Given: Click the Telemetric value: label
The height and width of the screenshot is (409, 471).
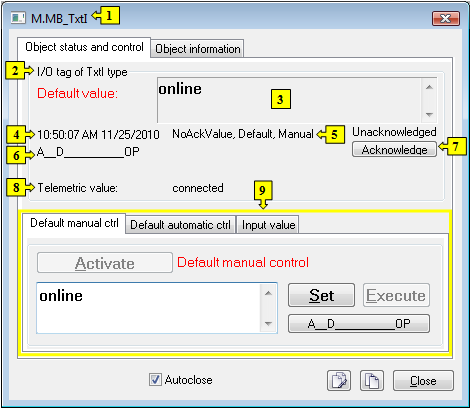Looking at the screenshot, I should (x=77, y=188).
